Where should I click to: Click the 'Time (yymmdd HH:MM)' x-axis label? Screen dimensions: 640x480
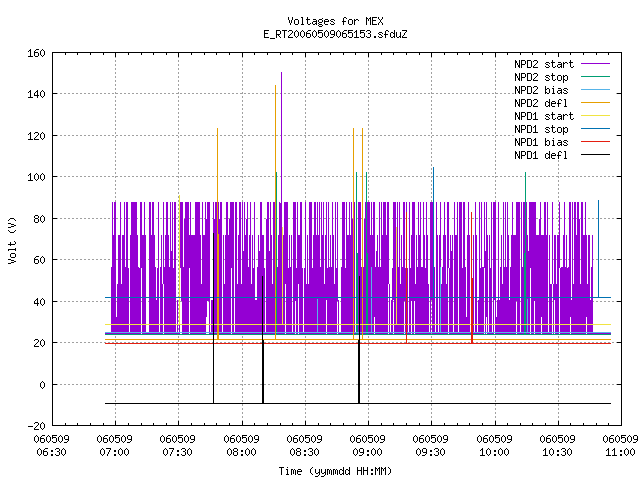(x=335, y=471)
